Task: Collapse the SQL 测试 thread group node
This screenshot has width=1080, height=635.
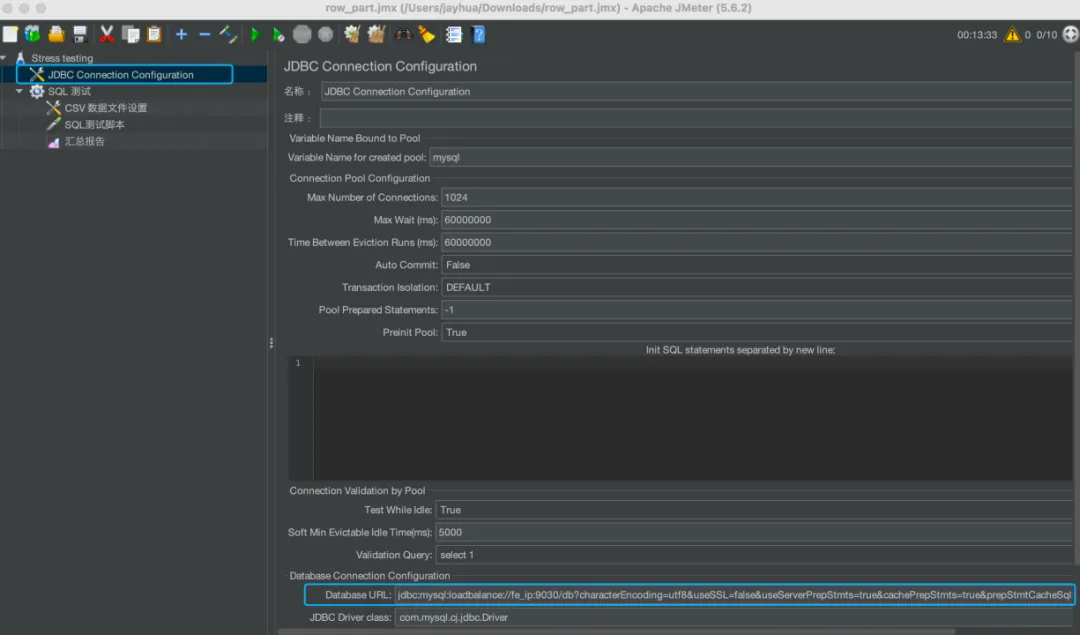Action: 19,91
